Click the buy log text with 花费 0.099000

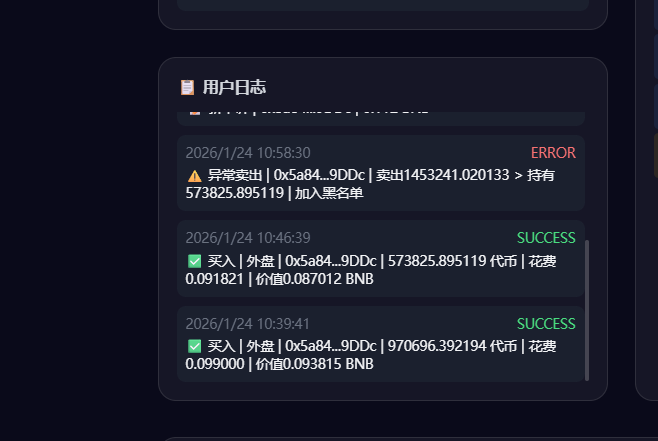coord(371,355)
